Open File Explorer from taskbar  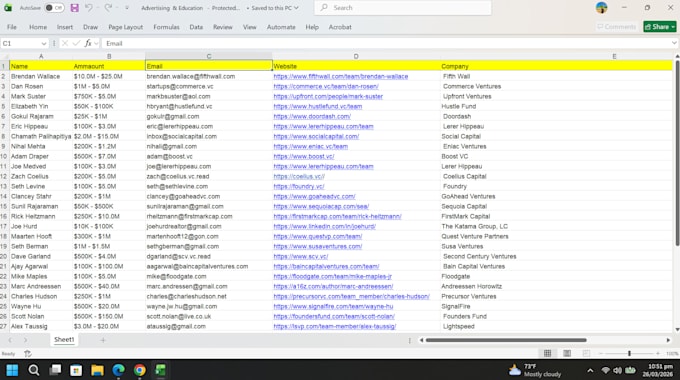click(97, 370)
